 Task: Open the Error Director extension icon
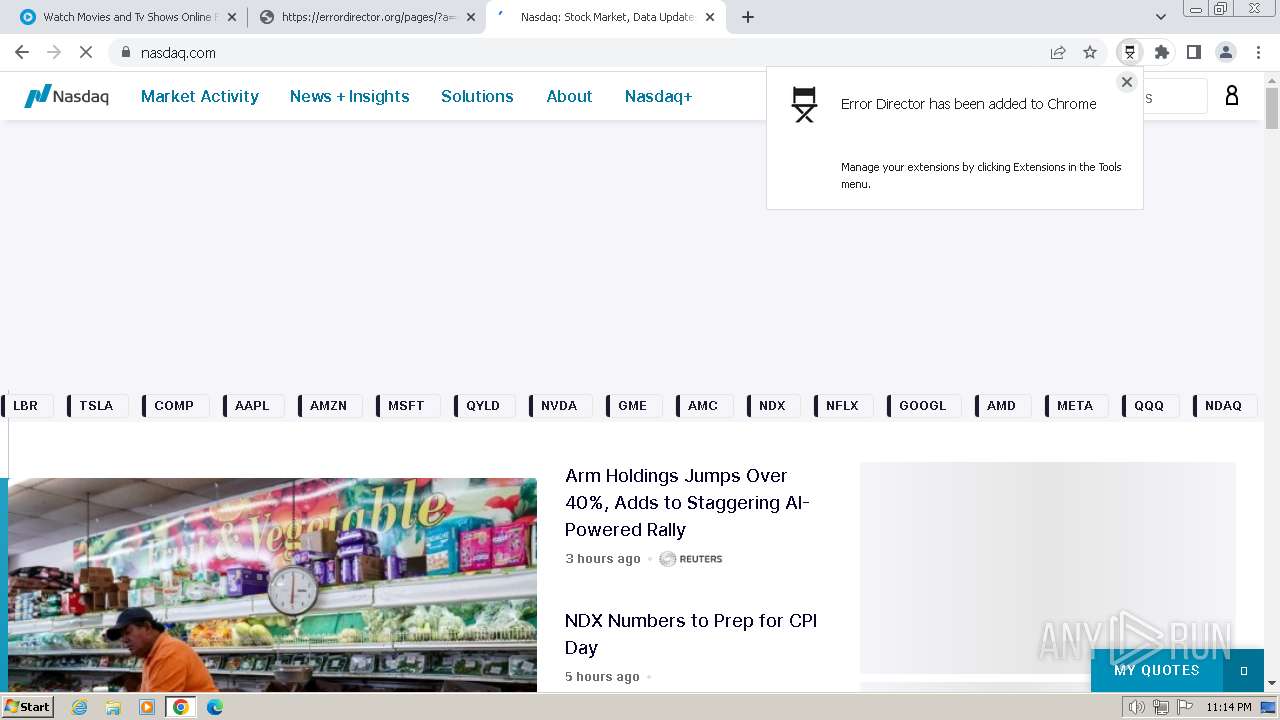1130,52
